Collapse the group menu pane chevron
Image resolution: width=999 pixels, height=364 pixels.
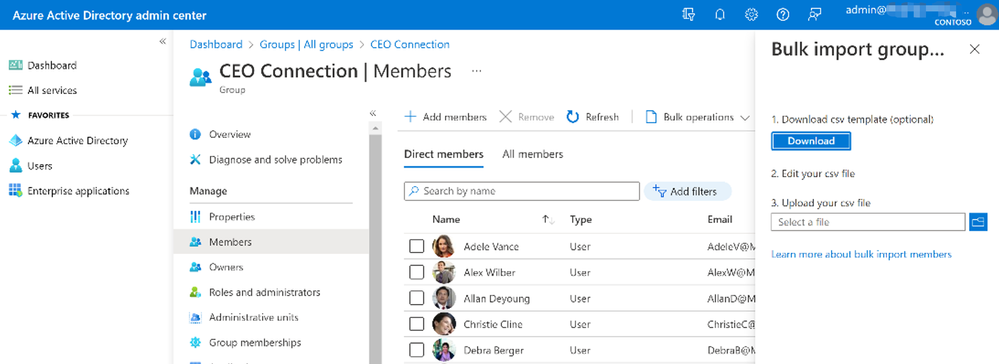click(x=373, y=113)
